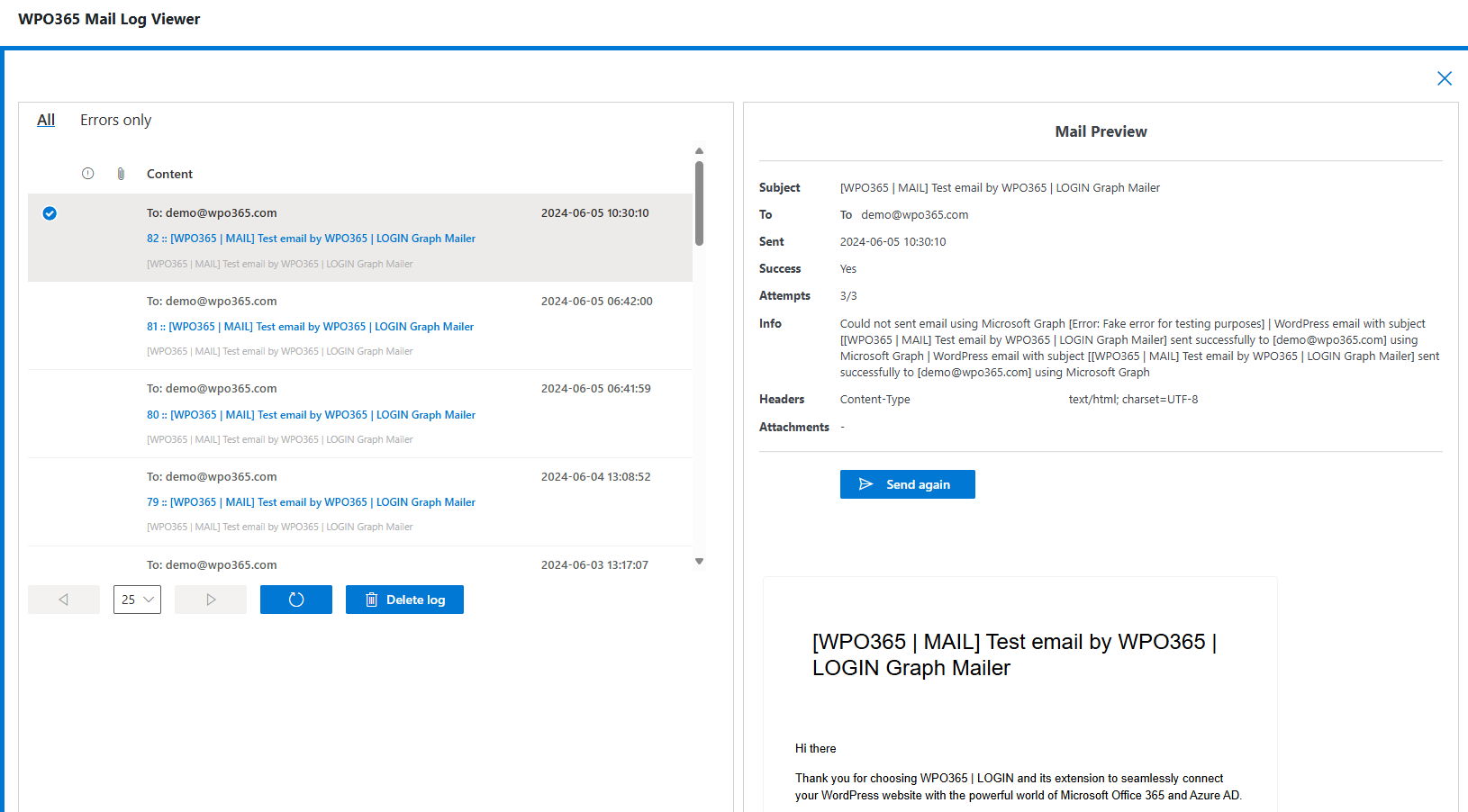Click Mail Preview heading

1101,131
